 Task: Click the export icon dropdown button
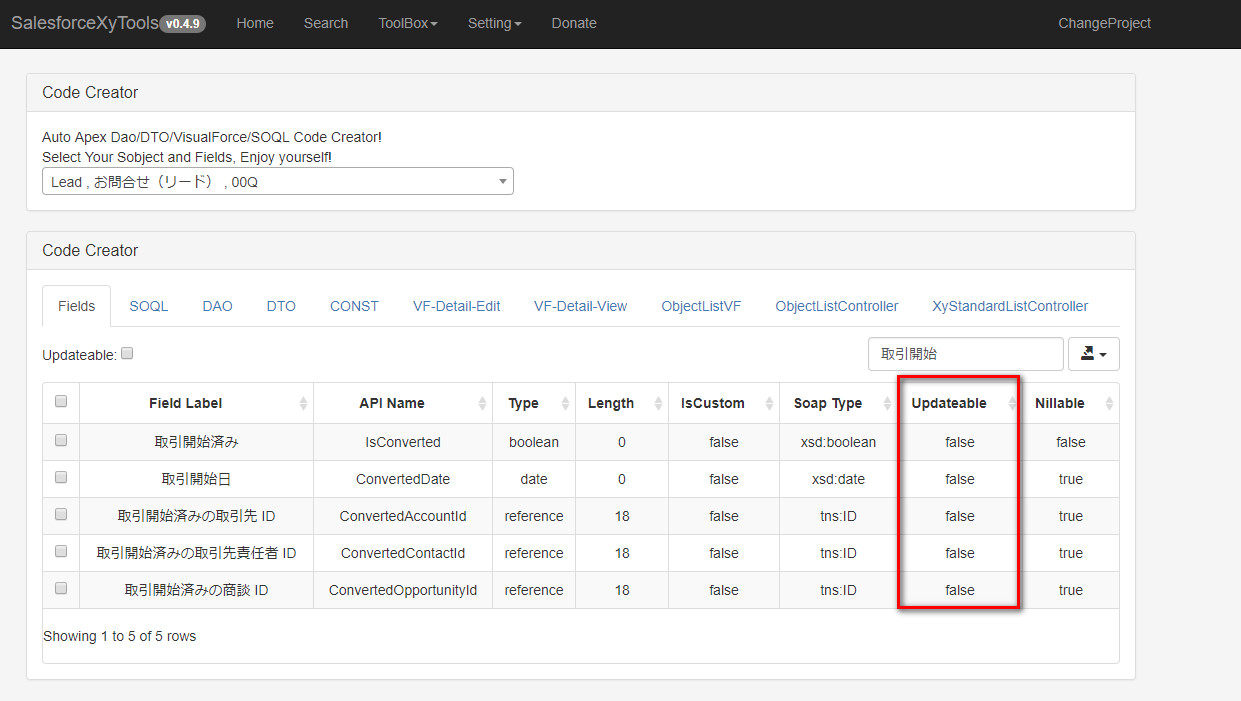click(x=1094, y=354)
